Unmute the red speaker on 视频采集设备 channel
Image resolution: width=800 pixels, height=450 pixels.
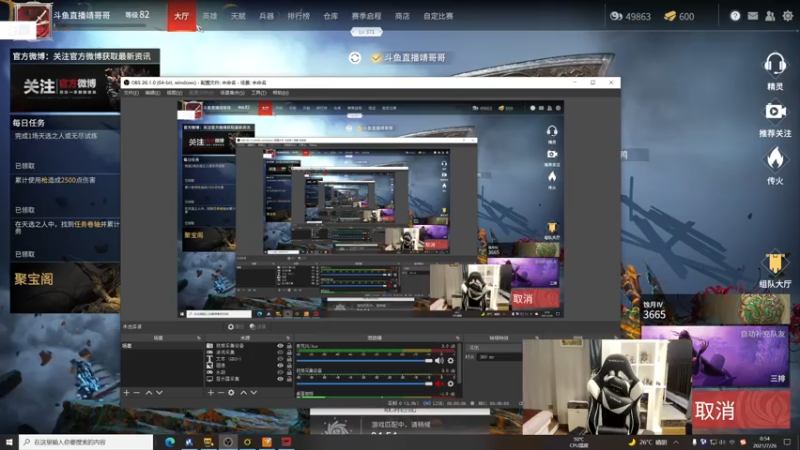tap(439, 384)
